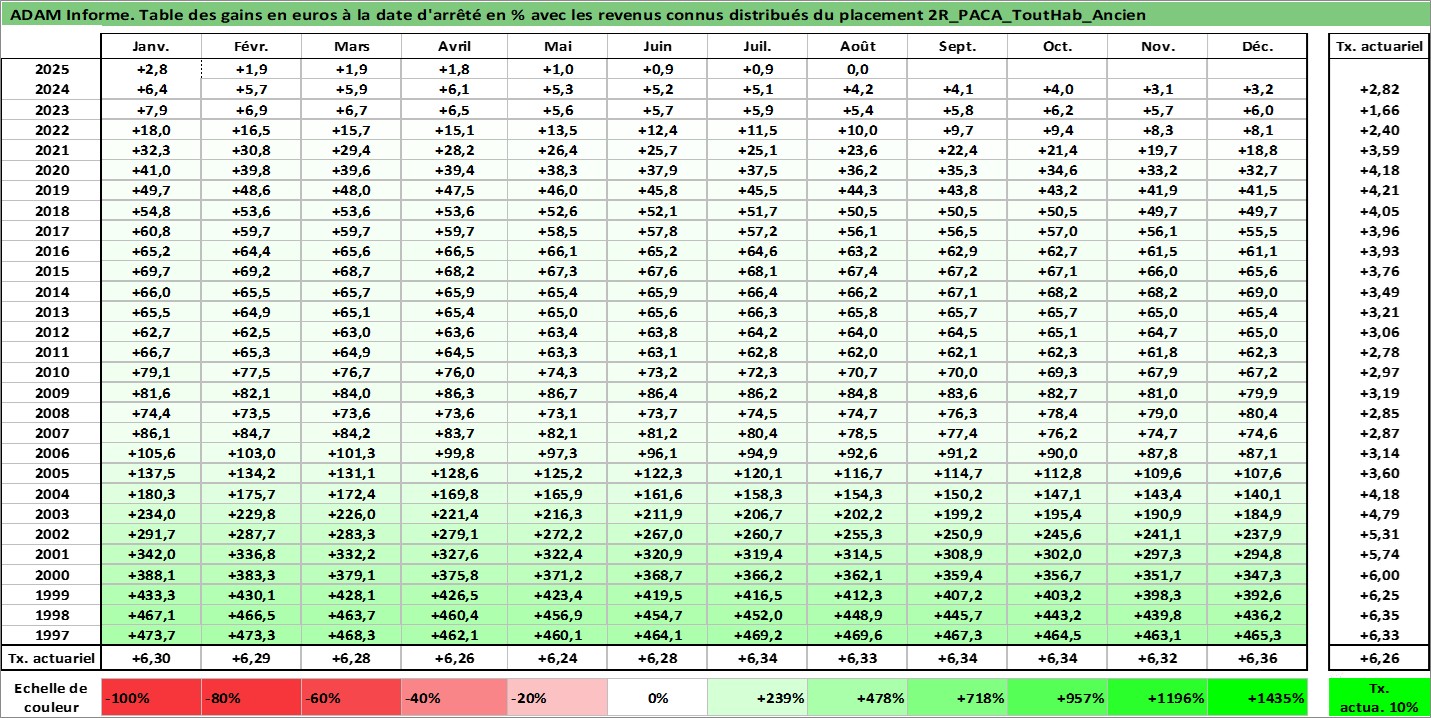Click the +161,6 cell for Juin 2004
1431x718 pixels.
656,494
